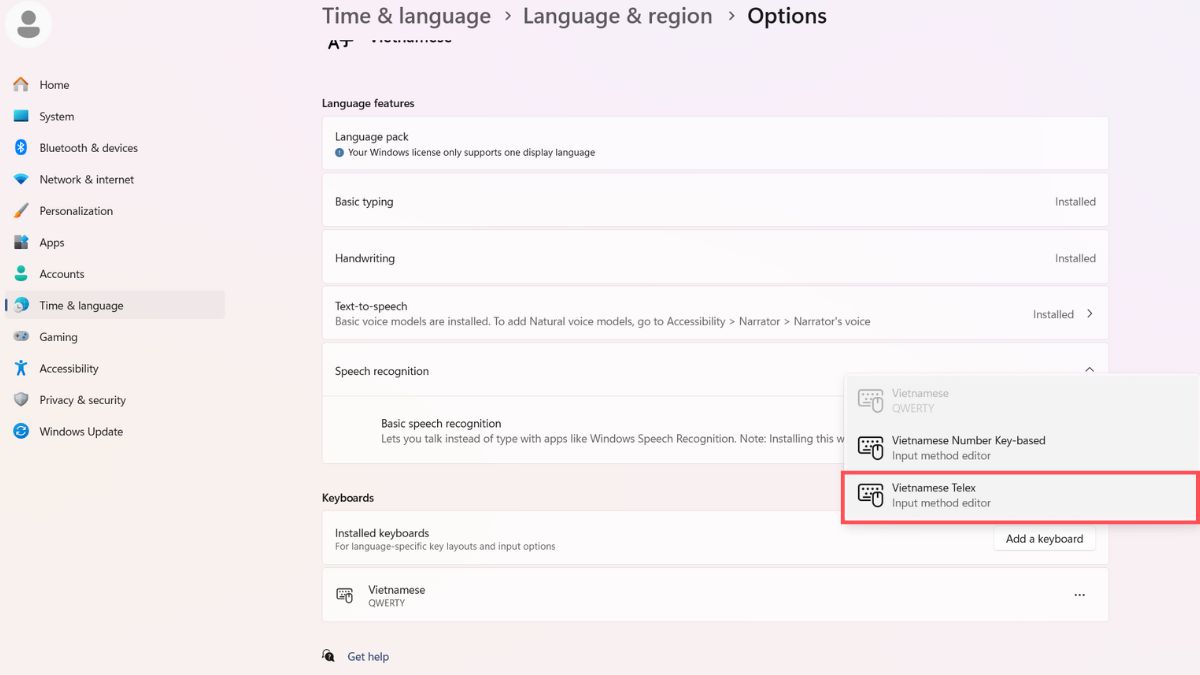The width and height of the screenshot is (1200, 675).
Task: Open Accounts settings page
Action: 115,274
